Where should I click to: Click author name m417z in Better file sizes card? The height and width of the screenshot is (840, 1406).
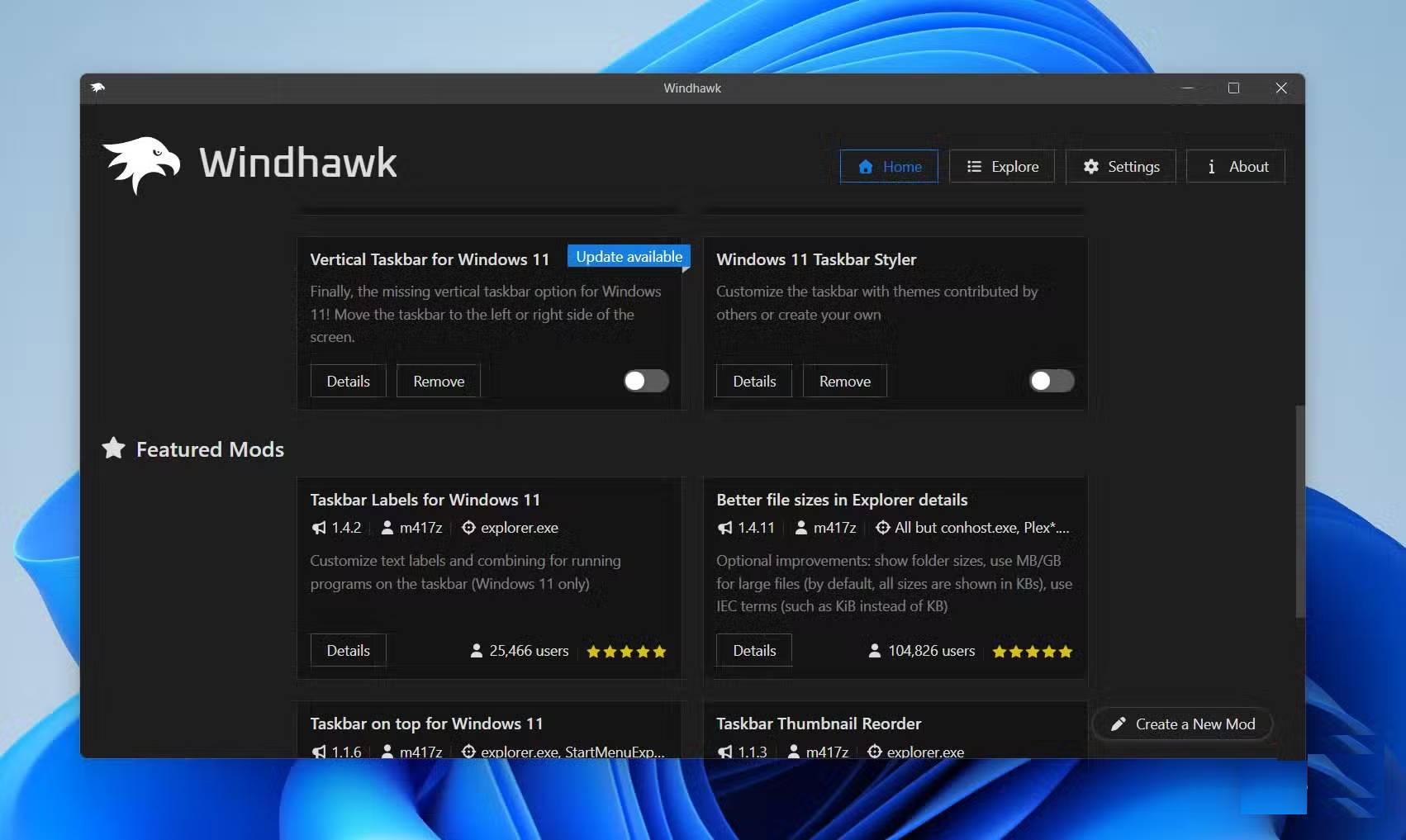pos(835,528)
